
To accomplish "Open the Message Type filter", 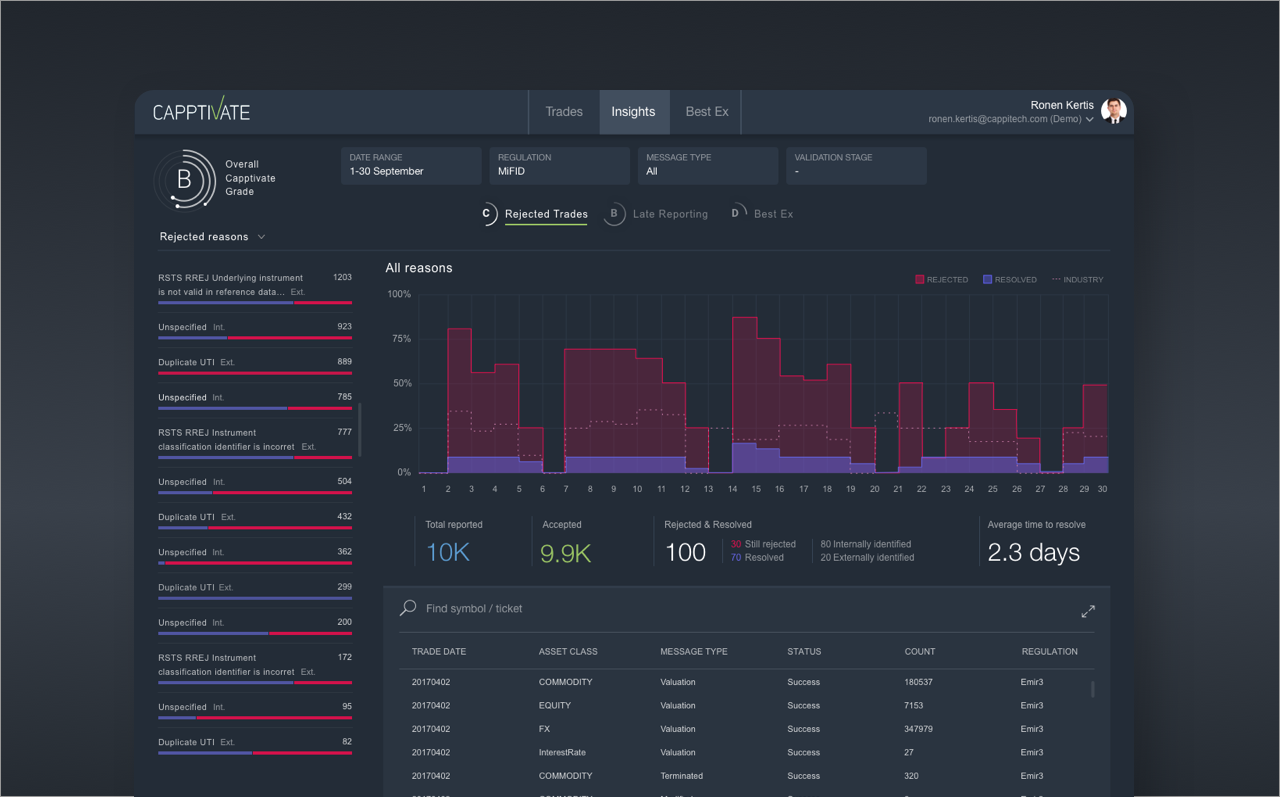I will click(708, 166).
